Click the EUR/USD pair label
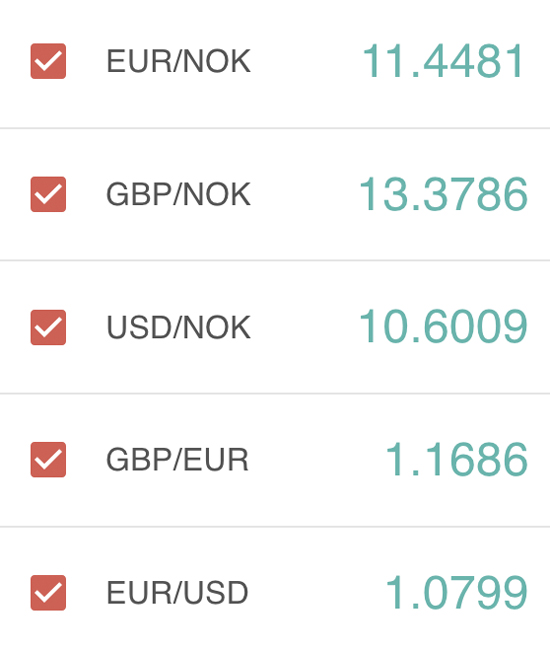Screen dimensions: 550x651 pyautogui.click(x=177, y=592)
